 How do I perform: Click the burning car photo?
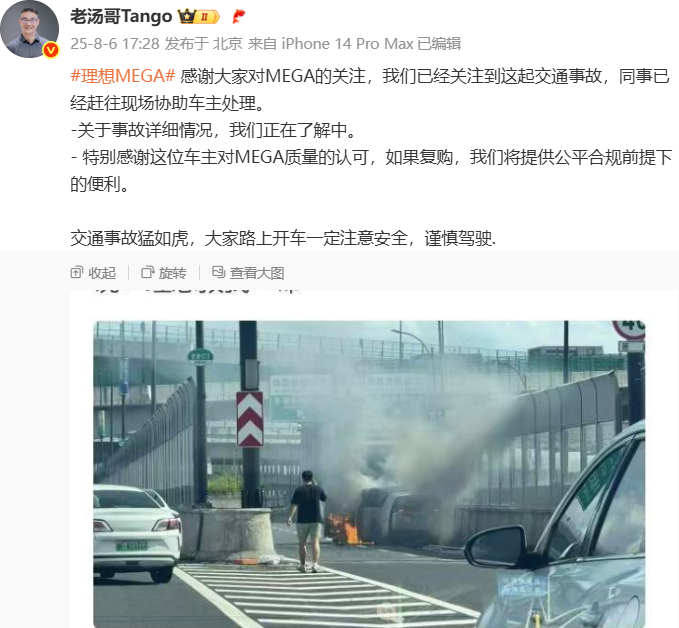point(369,474)
